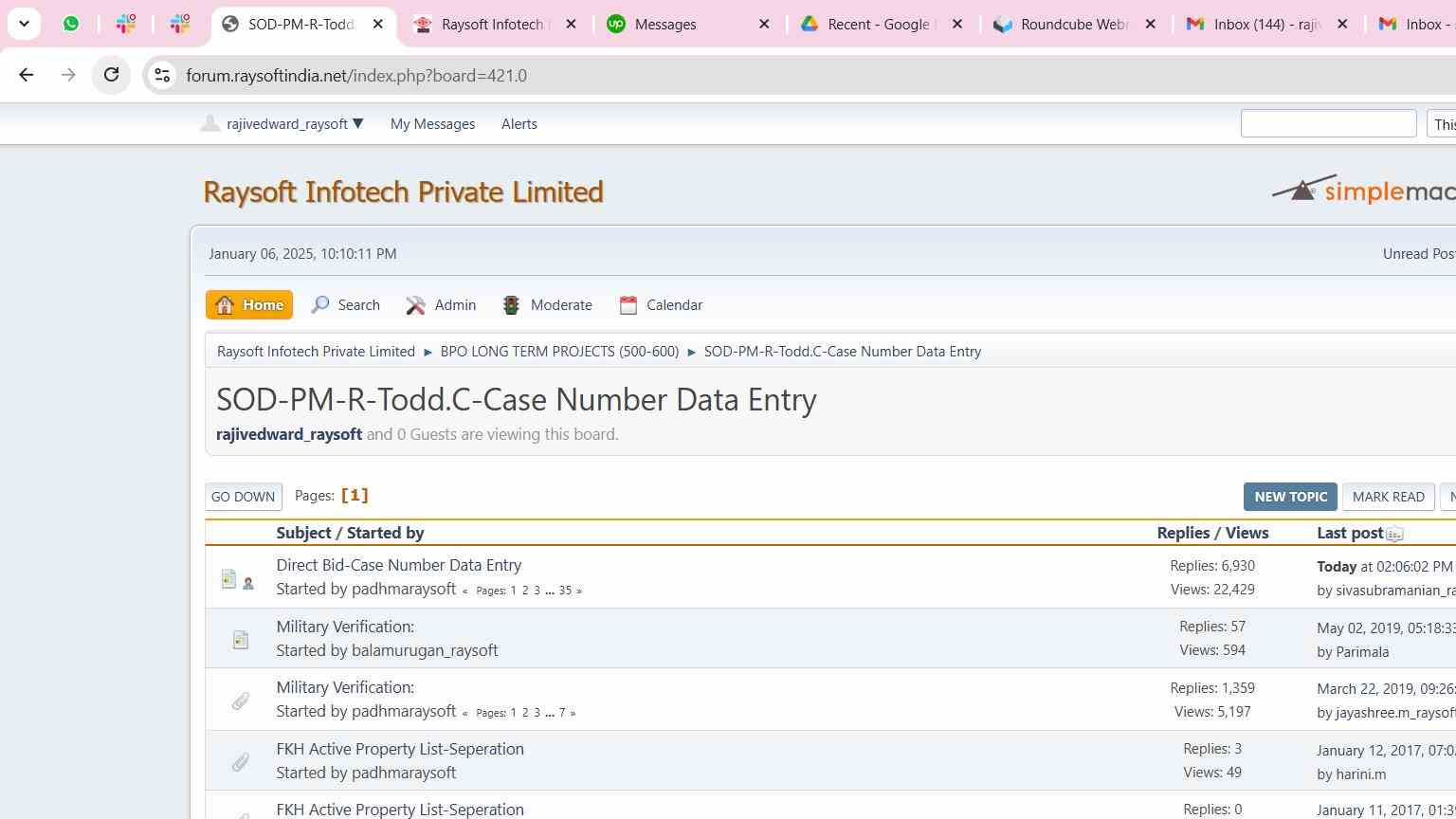Open the forum Search menu item
Viewport: 1456px width, 819px height.
coord(346,305)
